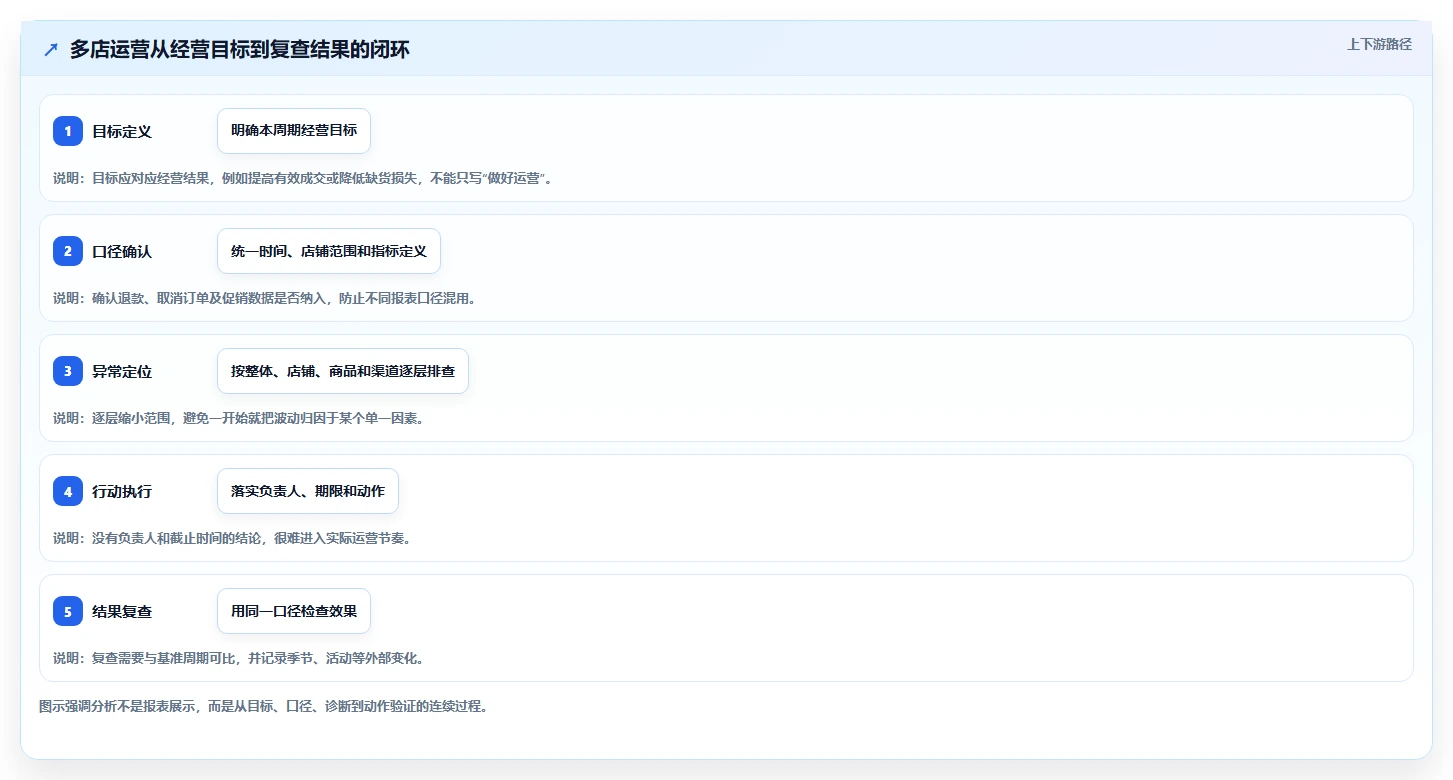Image resolution: width=1453 pixels, height=780 pixels.
Task: Click the note about 做好运营
Action: (303, 178)
